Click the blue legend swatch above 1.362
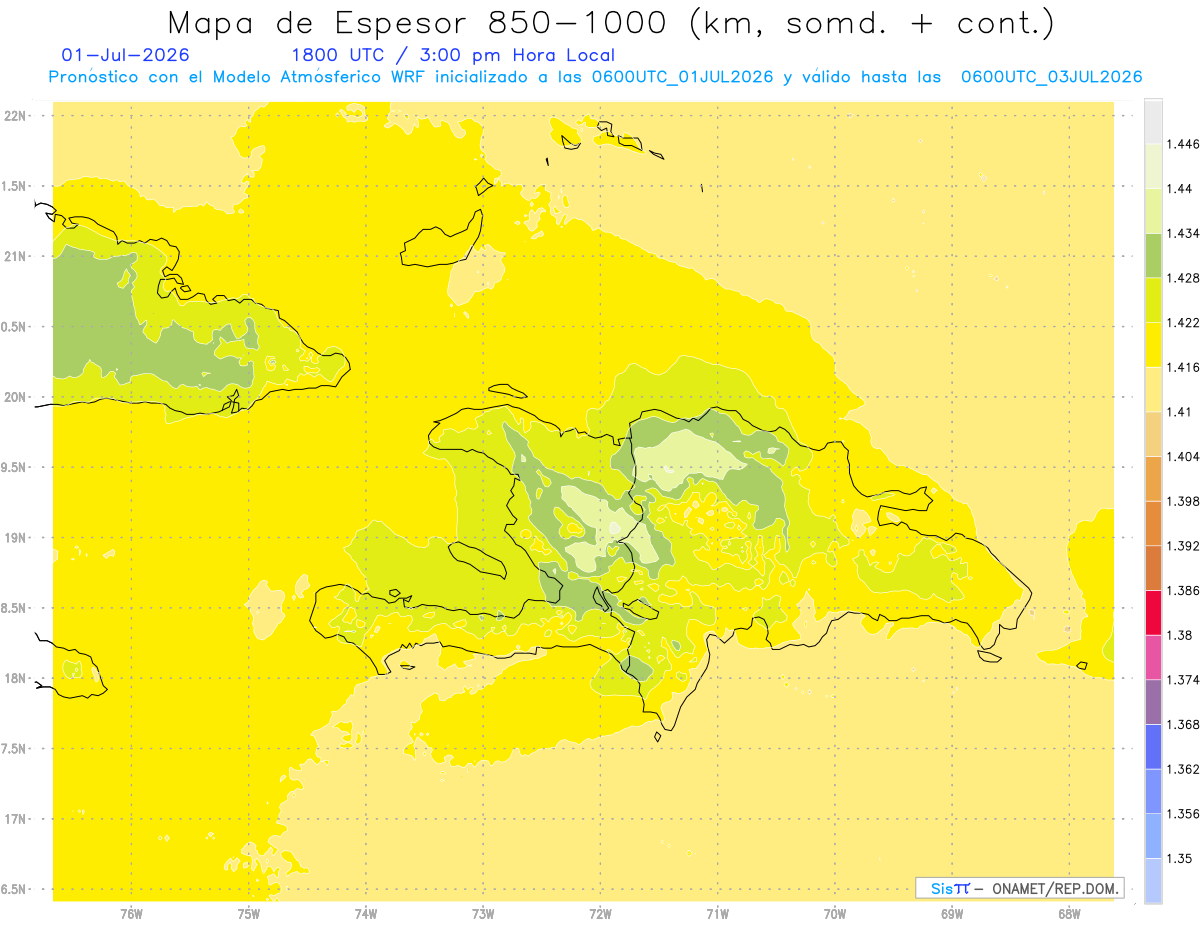 (1154, 746)
